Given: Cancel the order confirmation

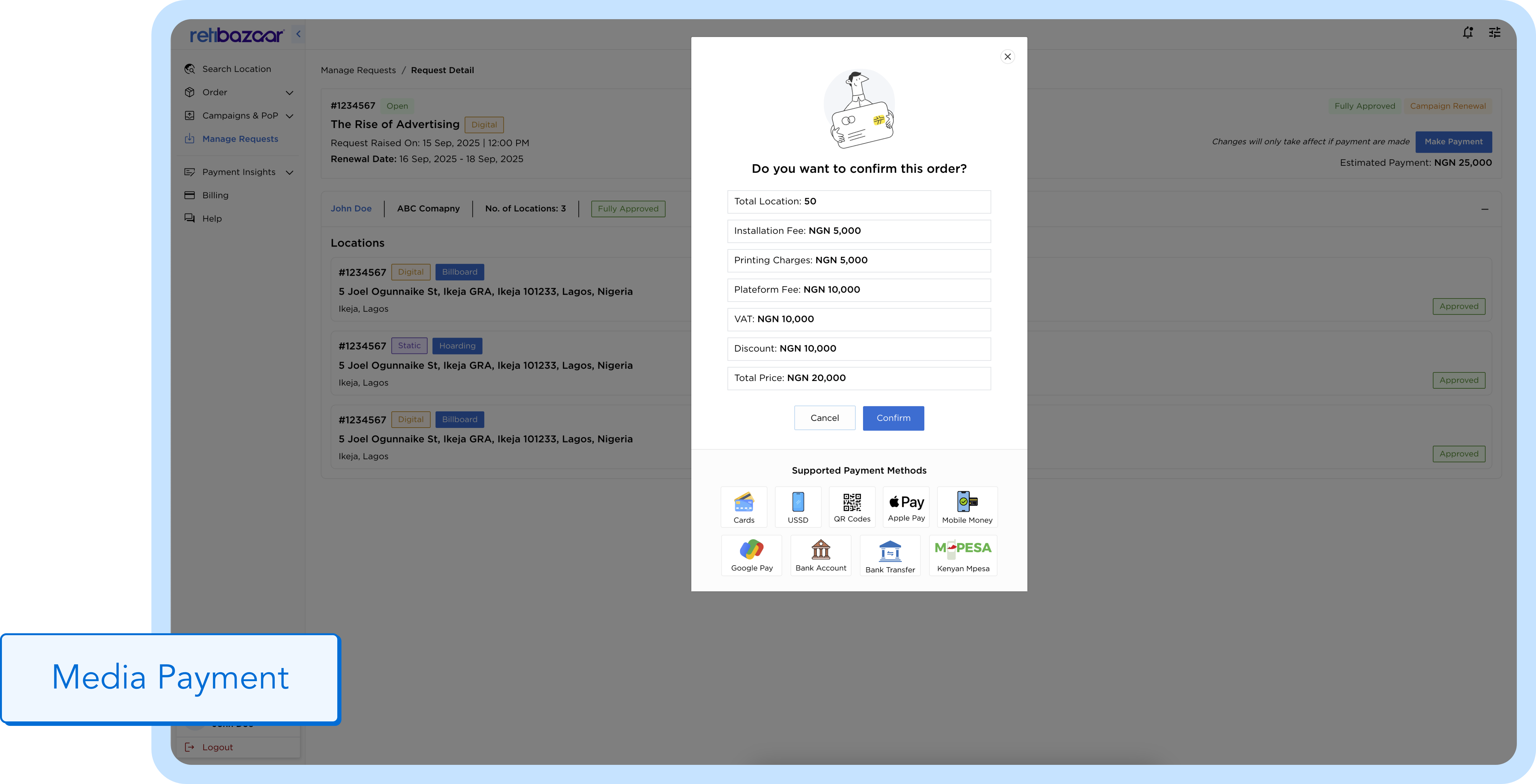Looking at the screenshot, I should [825, 418].
